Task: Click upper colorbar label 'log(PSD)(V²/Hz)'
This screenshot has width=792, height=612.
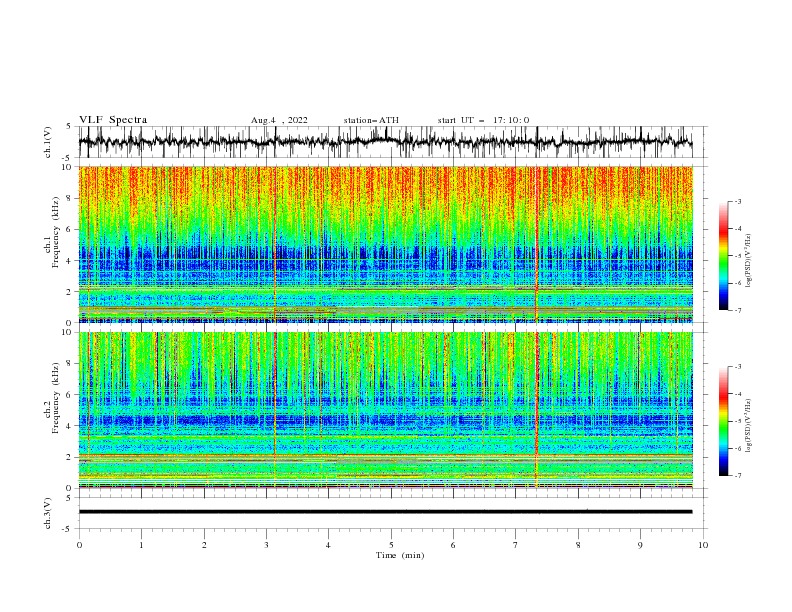Action: [x=749, y=261]
